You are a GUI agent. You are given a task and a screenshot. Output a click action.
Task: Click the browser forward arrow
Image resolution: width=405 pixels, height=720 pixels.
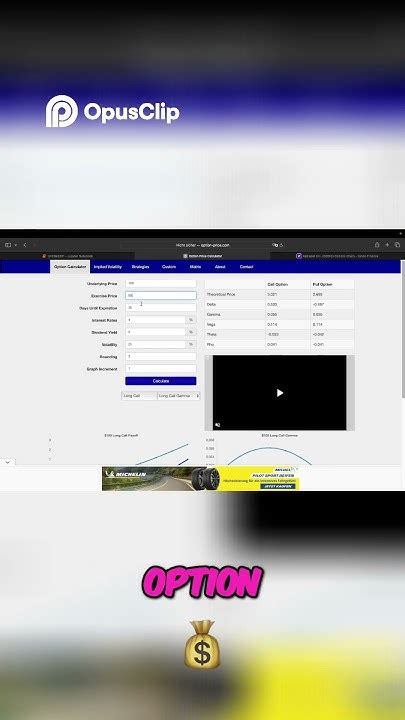(x=34, y=245)
